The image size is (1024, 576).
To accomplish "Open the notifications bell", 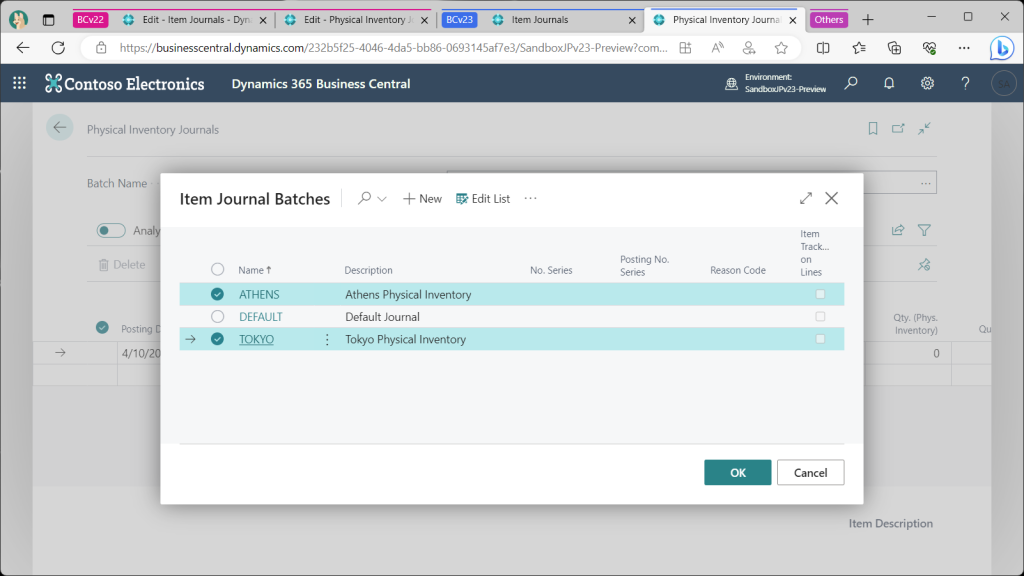I will [889, 83].
